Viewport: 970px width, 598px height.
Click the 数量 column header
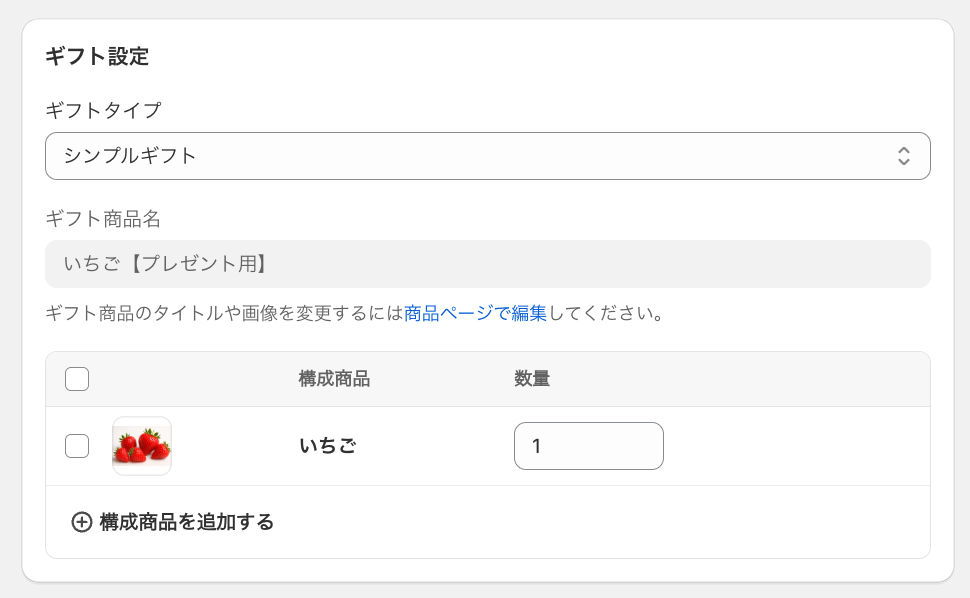point(532,378)
